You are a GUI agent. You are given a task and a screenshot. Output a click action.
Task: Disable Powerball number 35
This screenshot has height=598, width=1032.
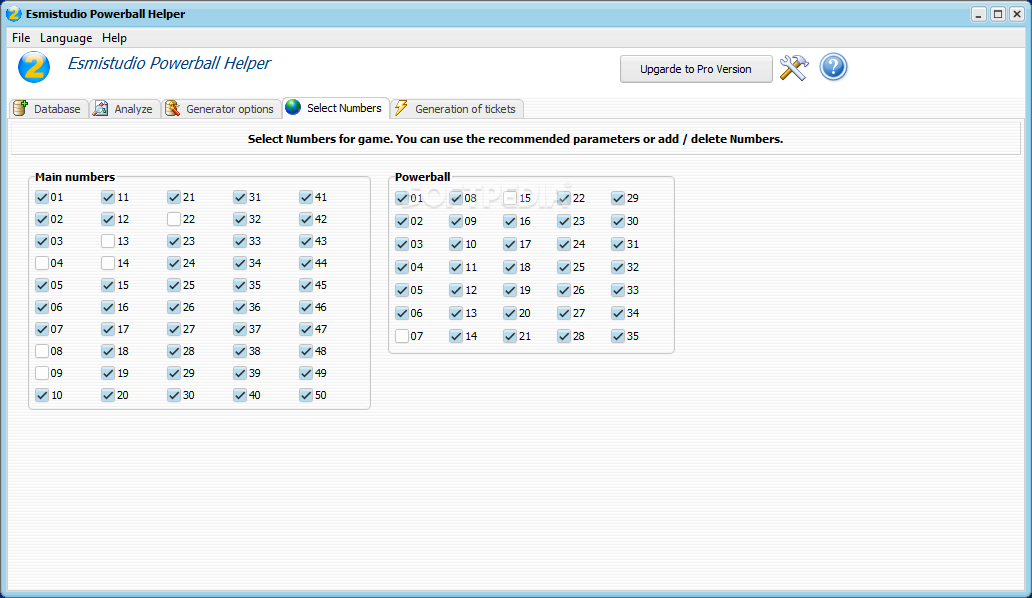click(x=618, y=336)
